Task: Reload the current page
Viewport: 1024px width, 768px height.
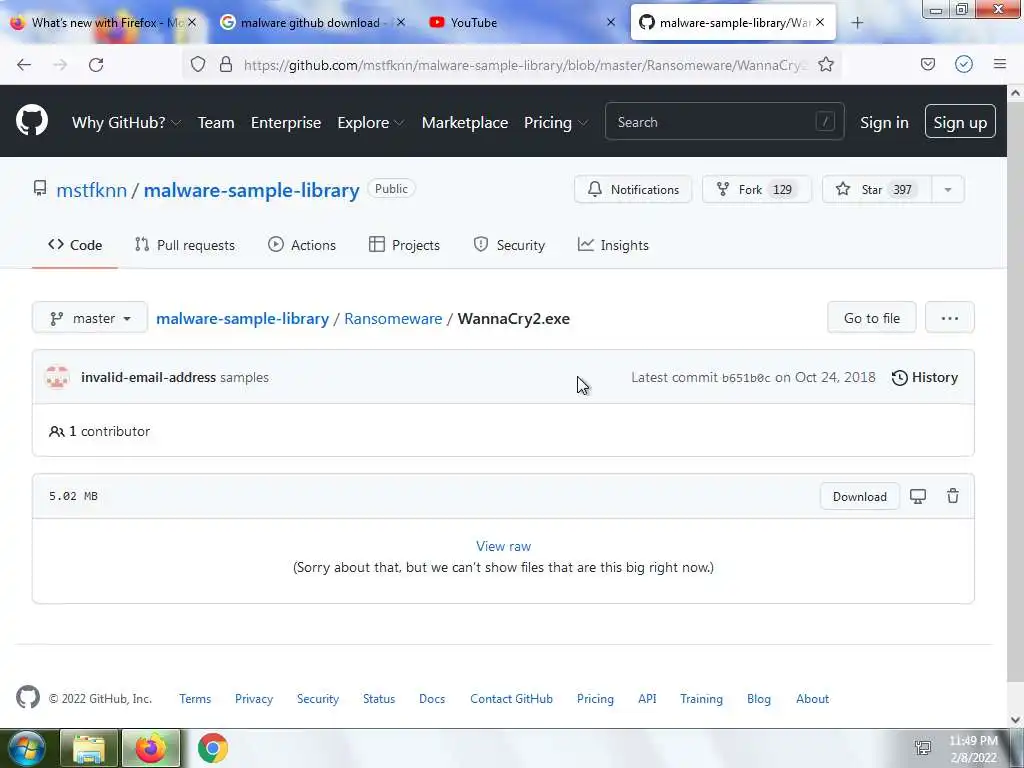Action: pos(96,64)
